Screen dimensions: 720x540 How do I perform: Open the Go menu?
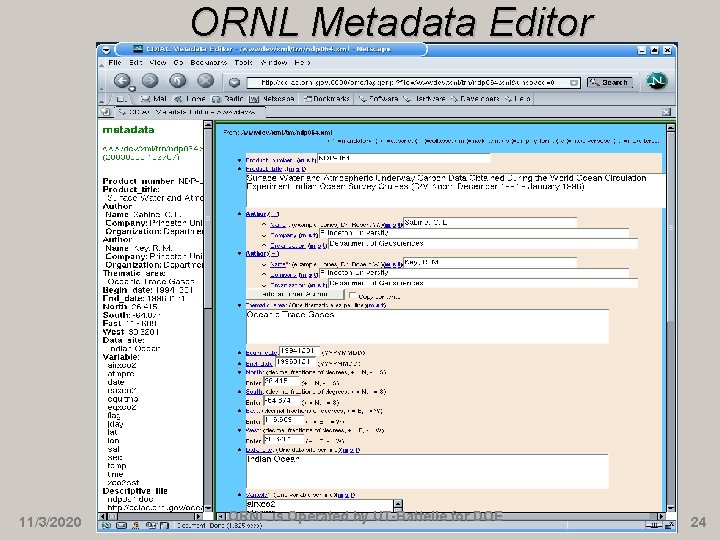[179, 62]
